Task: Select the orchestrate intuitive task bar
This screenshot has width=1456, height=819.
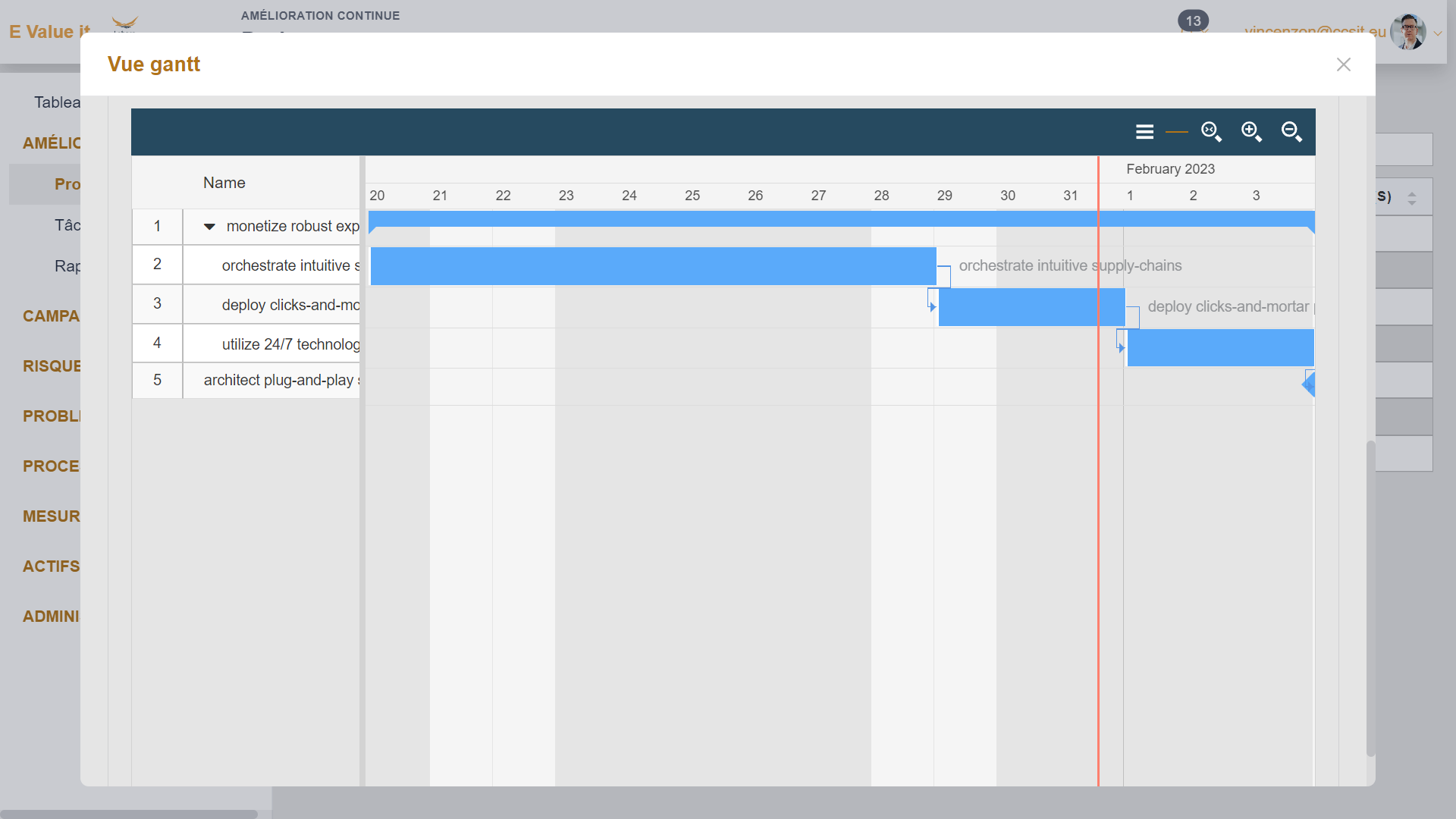Action: pyautogui.click(x=653, y=266)
